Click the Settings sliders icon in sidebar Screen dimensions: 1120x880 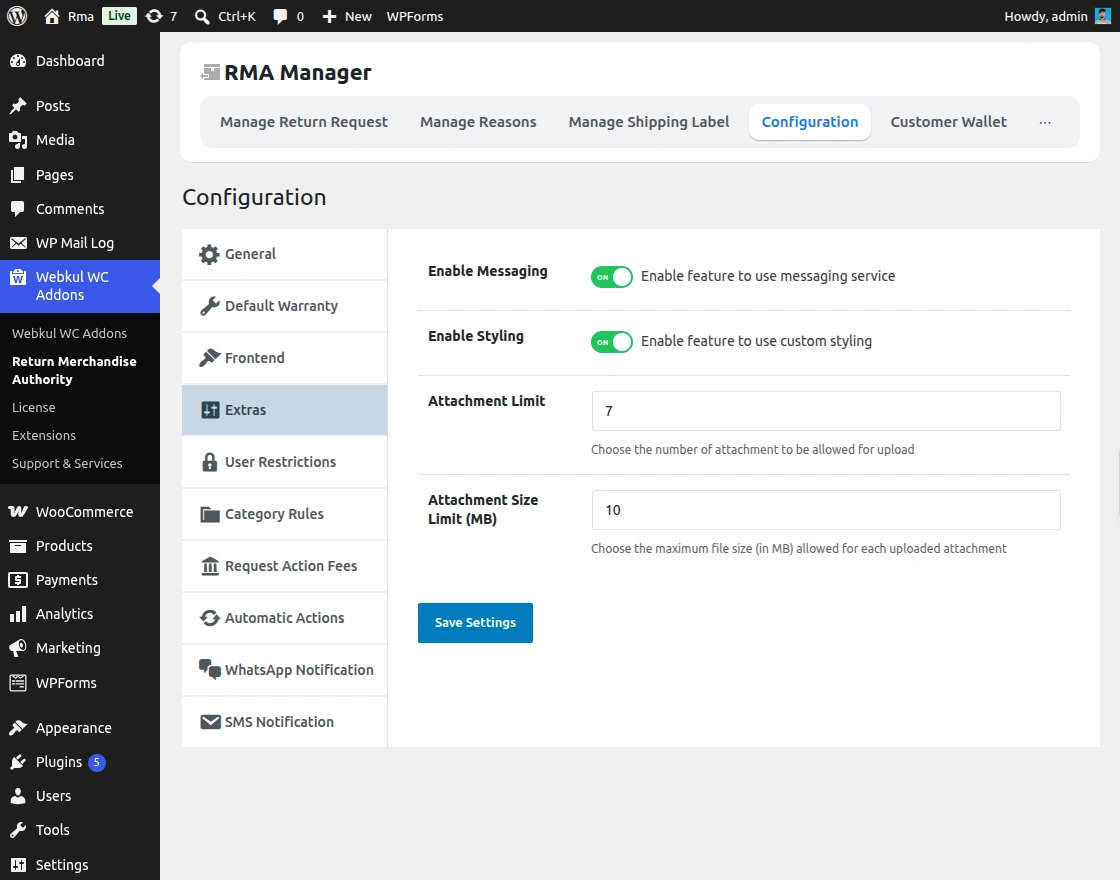[18, 865]
